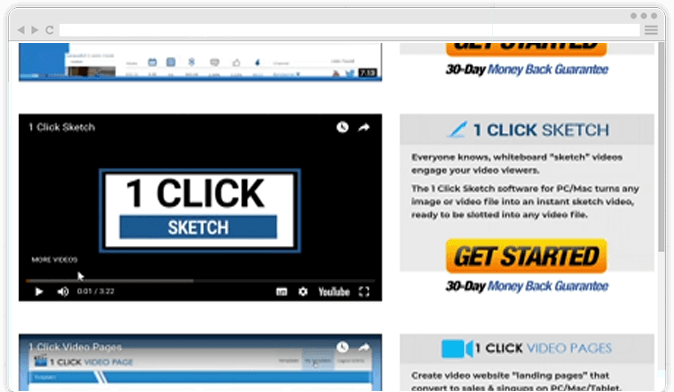The image size is (674, 392).
Task: Click GET STARTED under 1 Click Sketch
Action: [x=527, y=256]
